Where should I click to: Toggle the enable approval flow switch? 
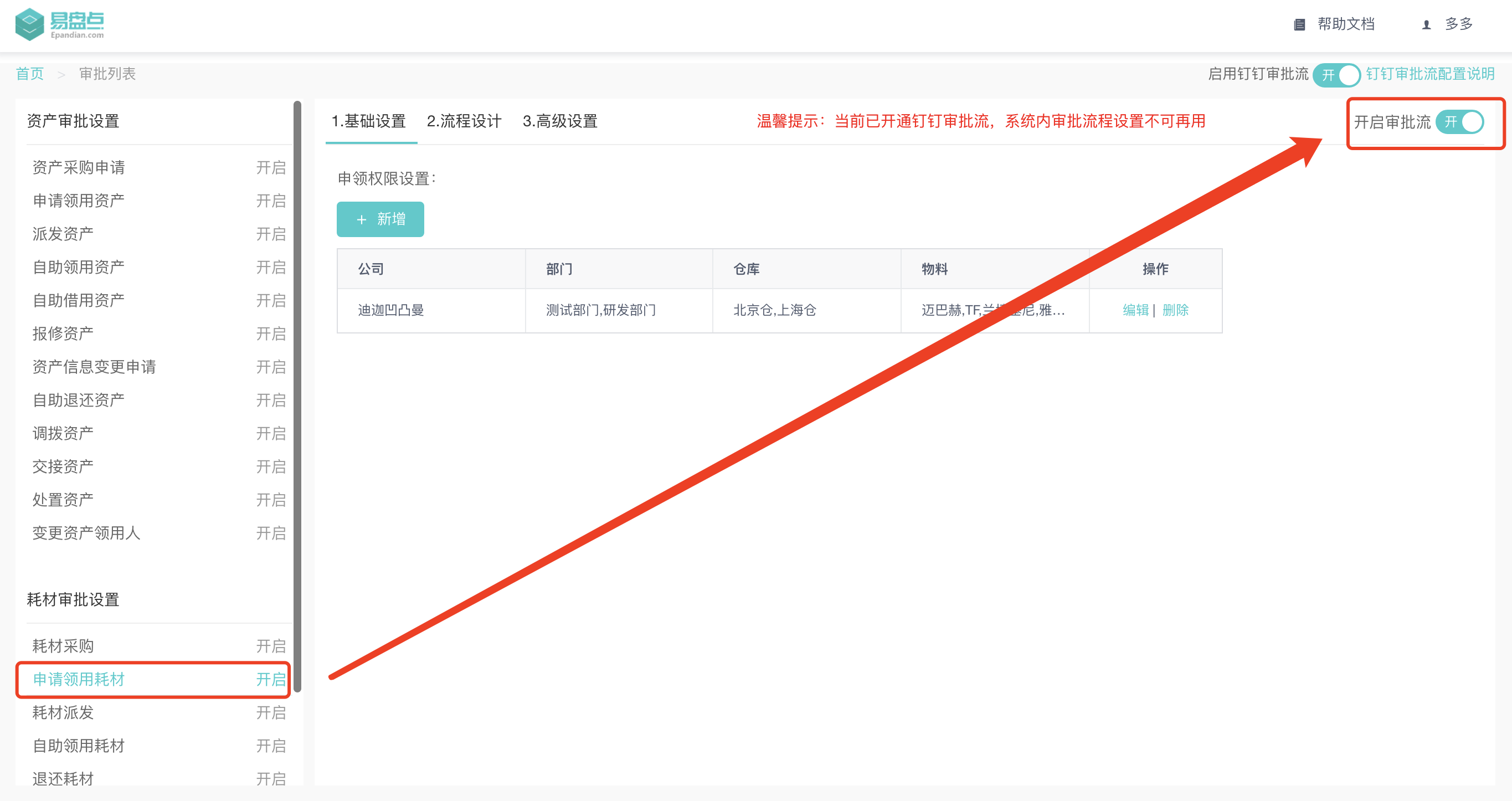[x=1460, y=121]
